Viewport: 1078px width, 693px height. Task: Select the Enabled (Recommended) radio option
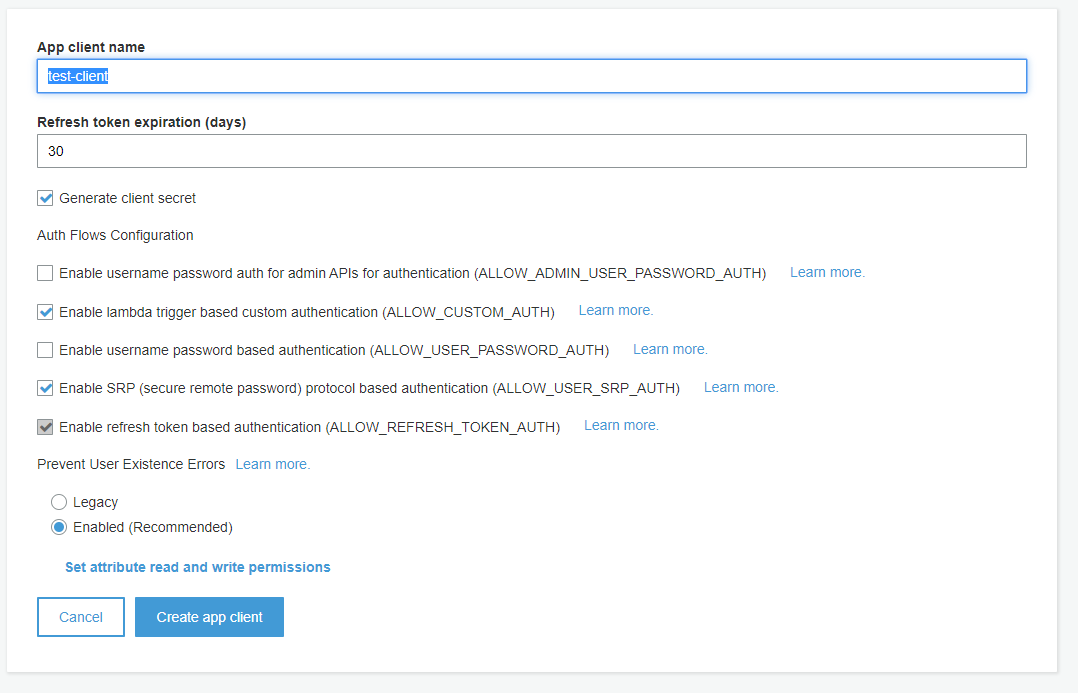[x=59, y=527]
